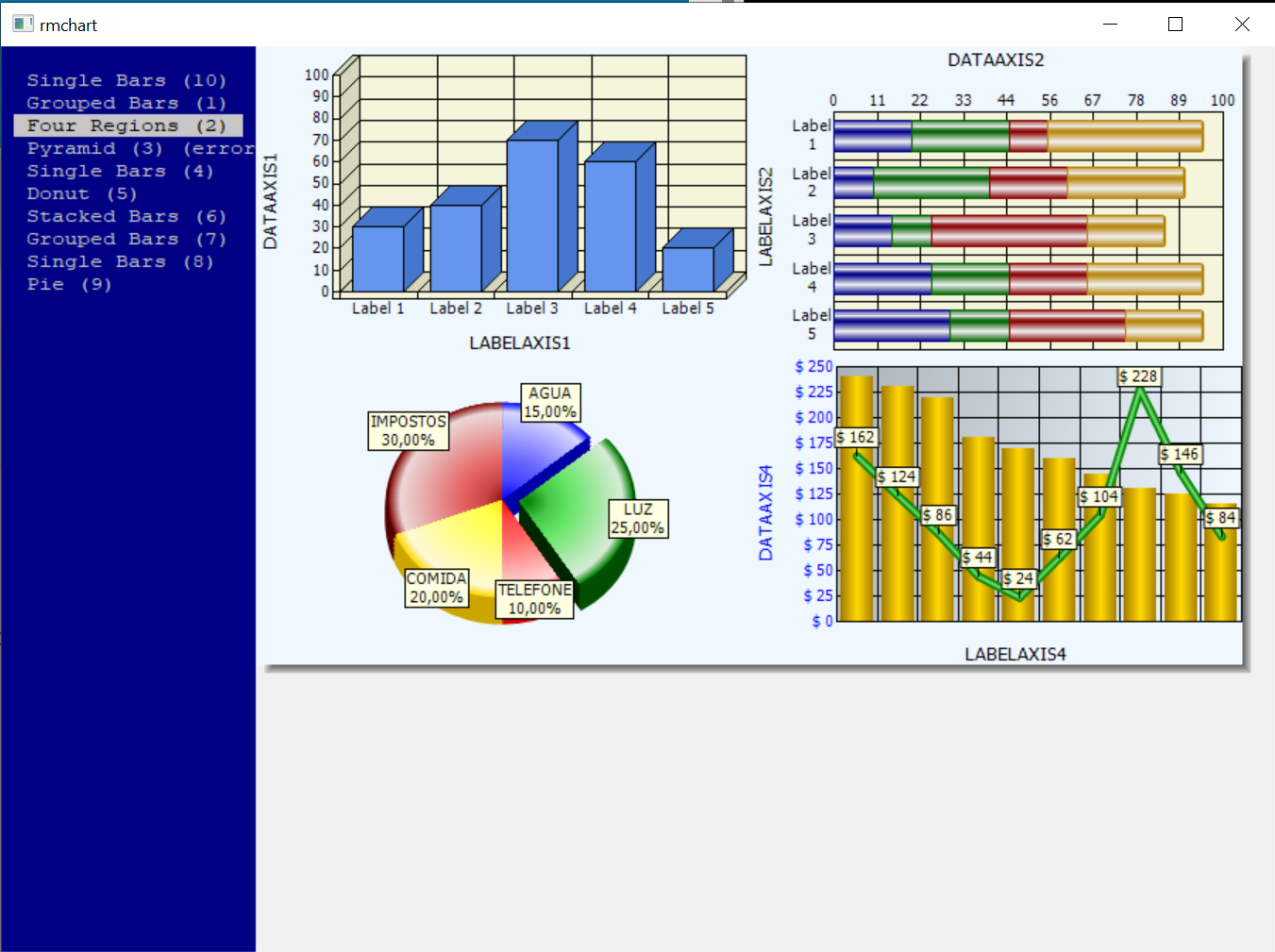Image resolution: width=1275 pixels, height=952 pixels.
Task: Click the tallest 3D bar above 'Label 3'
Action: click(533, 215)
